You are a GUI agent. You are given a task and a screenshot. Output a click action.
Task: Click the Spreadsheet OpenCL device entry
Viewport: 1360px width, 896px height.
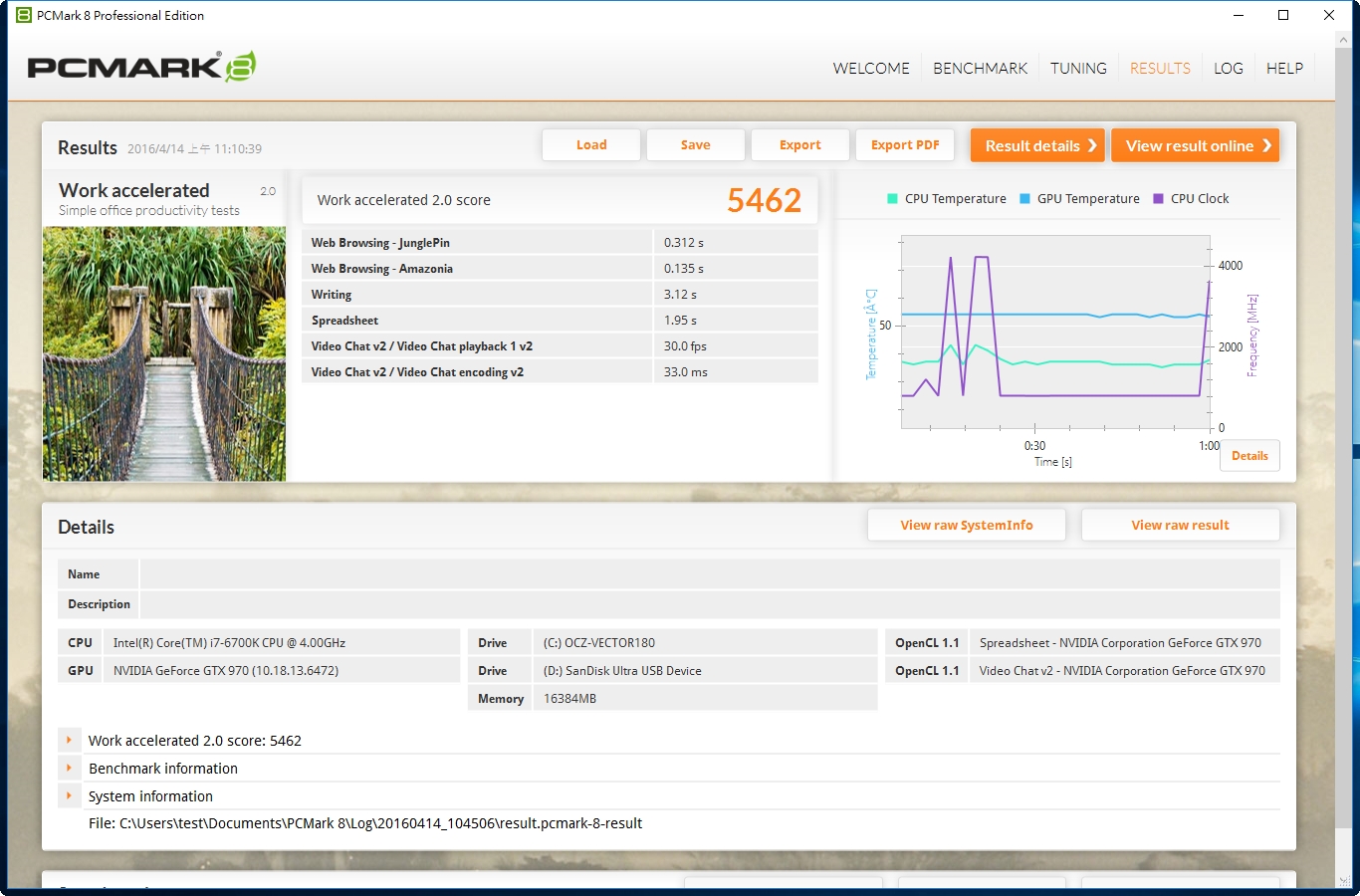tap(1120, 643)
